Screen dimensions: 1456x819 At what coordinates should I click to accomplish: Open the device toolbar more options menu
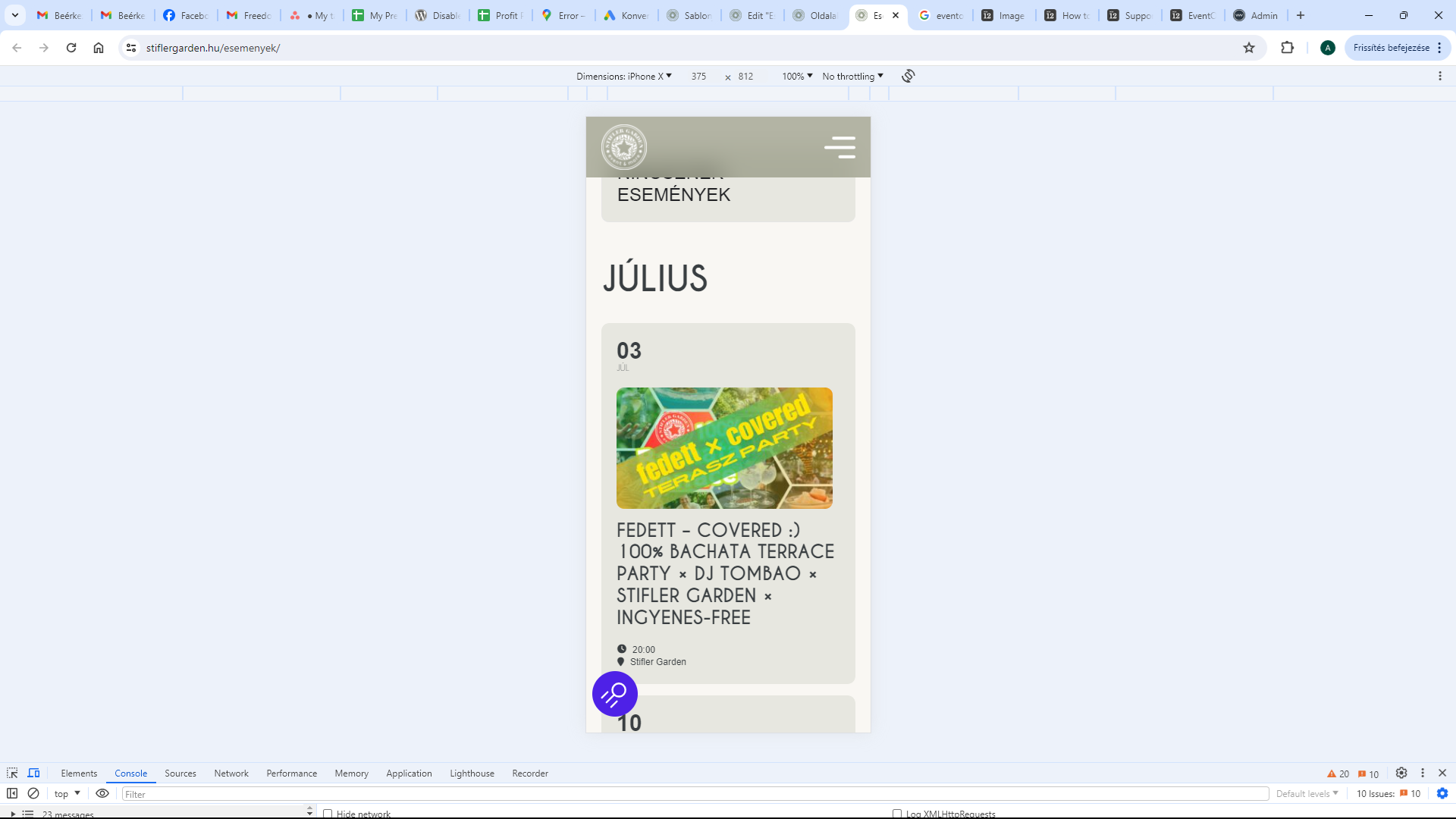(x=1440, y=76)
